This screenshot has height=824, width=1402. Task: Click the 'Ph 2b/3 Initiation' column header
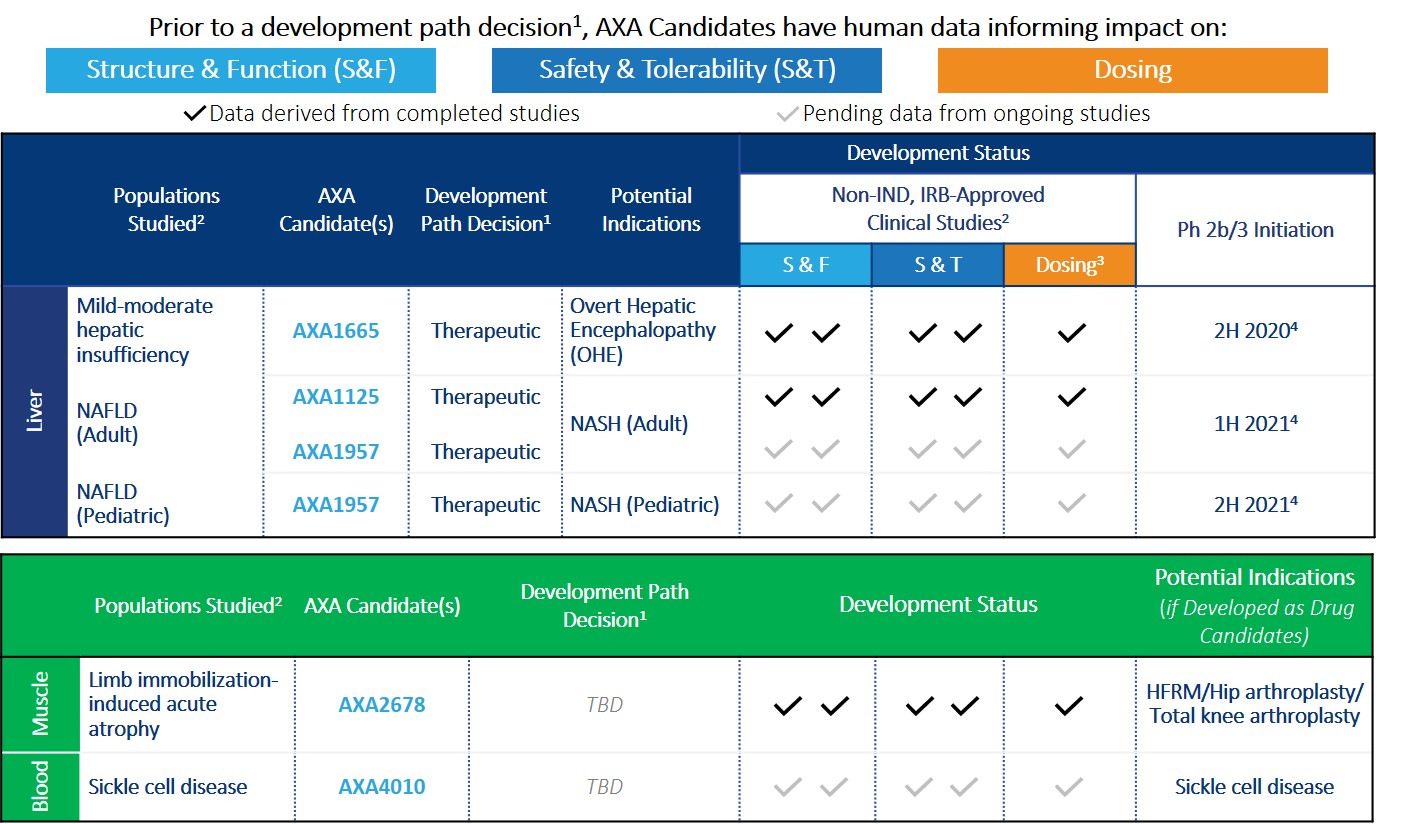(1256, 229)
